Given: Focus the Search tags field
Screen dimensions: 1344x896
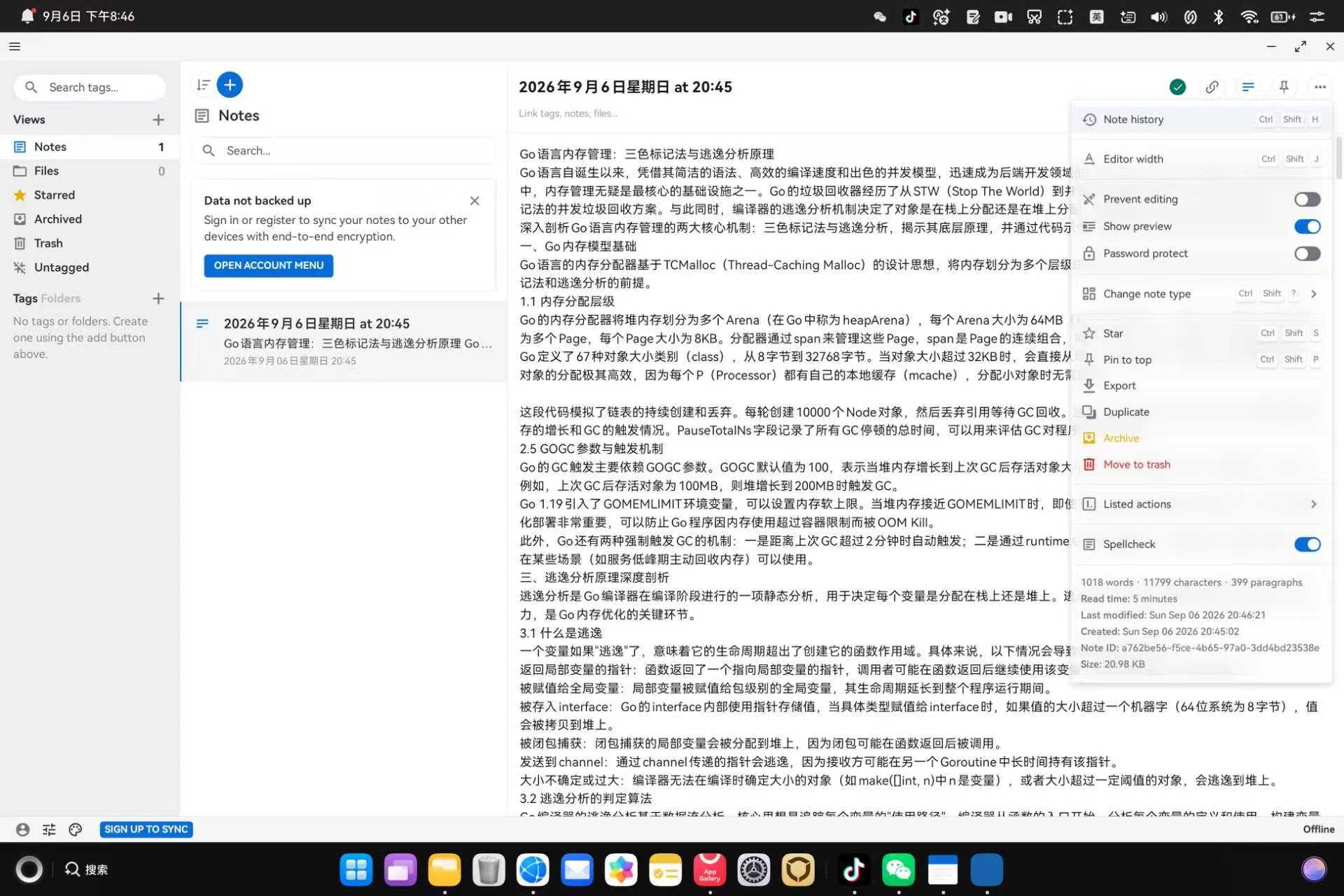Looking at the screenshot, I should tap(90, 87).
